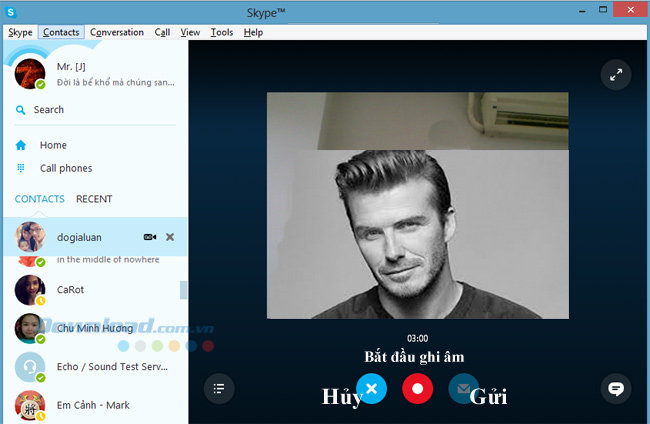Open the Skype menu
Screen dimensions: 650x424
(20, 32)
